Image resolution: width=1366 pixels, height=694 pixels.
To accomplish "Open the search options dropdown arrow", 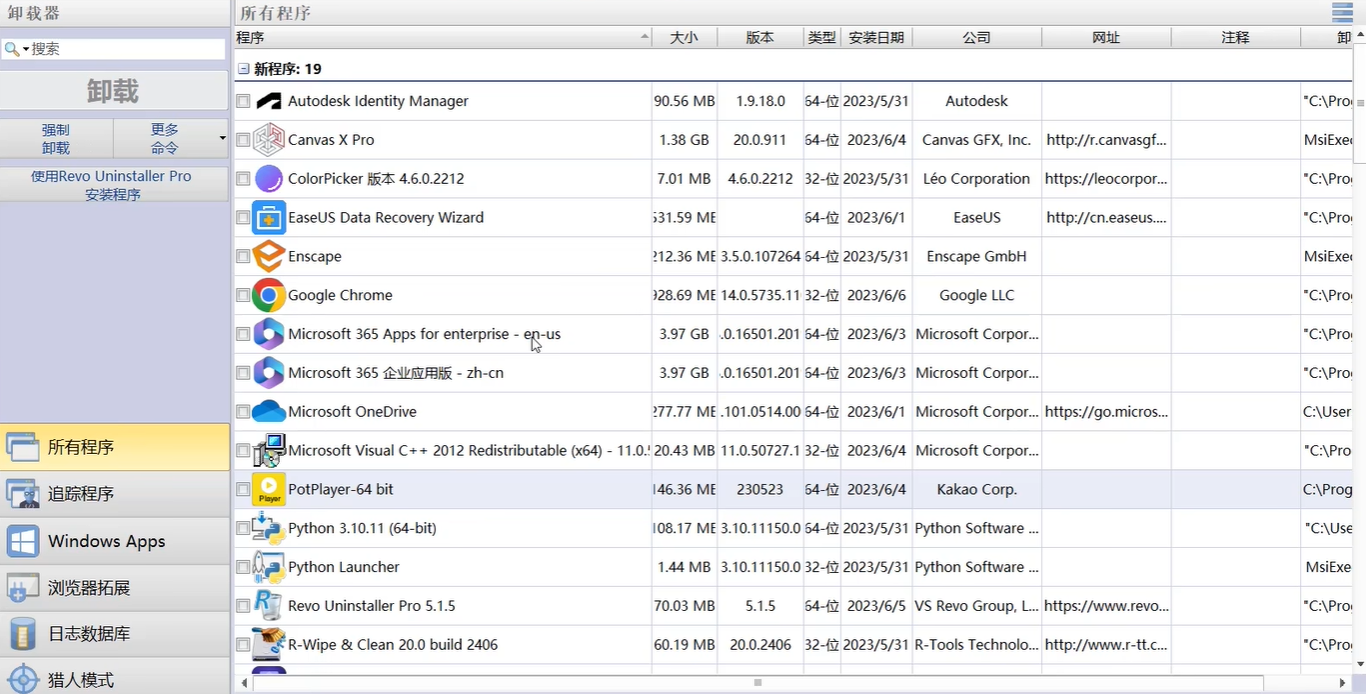I will coord(26,49).
